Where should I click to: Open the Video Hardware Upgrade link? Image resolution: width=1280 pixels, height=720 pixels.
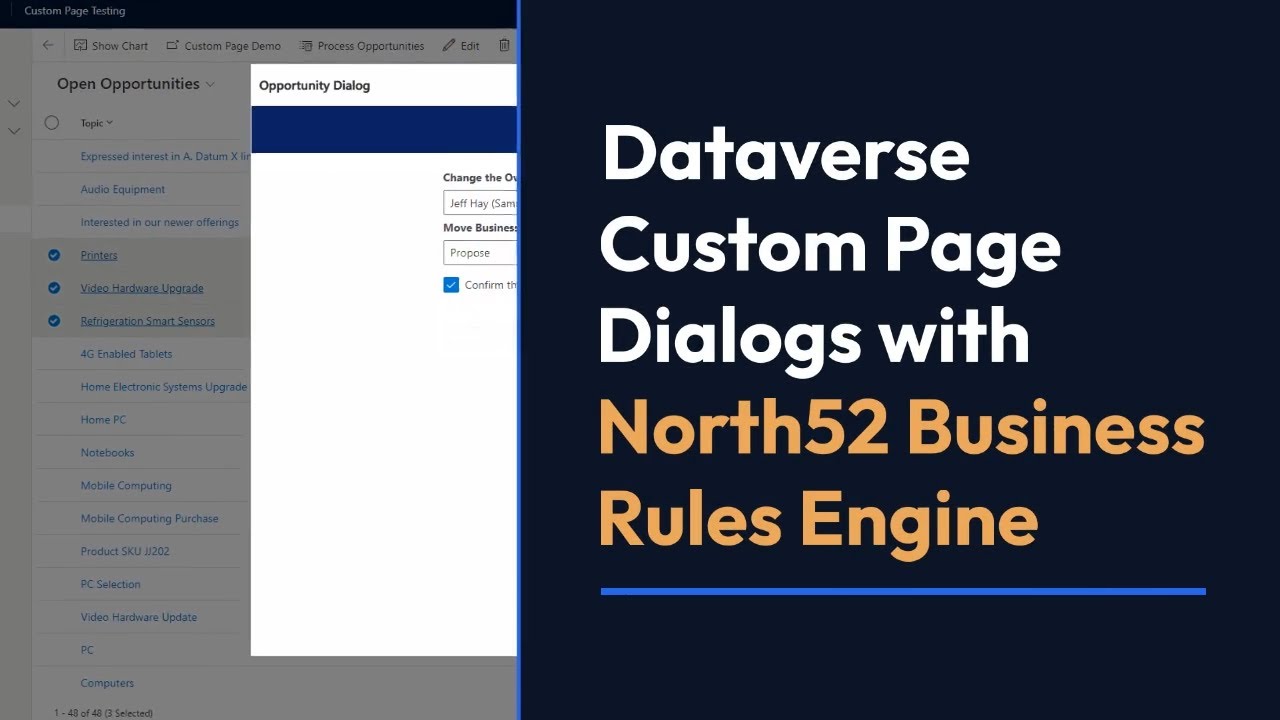142,288
